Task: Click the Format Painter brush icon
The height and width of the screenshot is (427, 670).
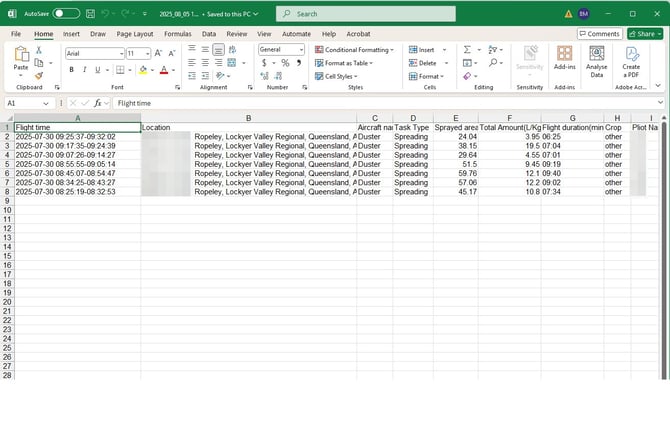Action: (39, 76)
